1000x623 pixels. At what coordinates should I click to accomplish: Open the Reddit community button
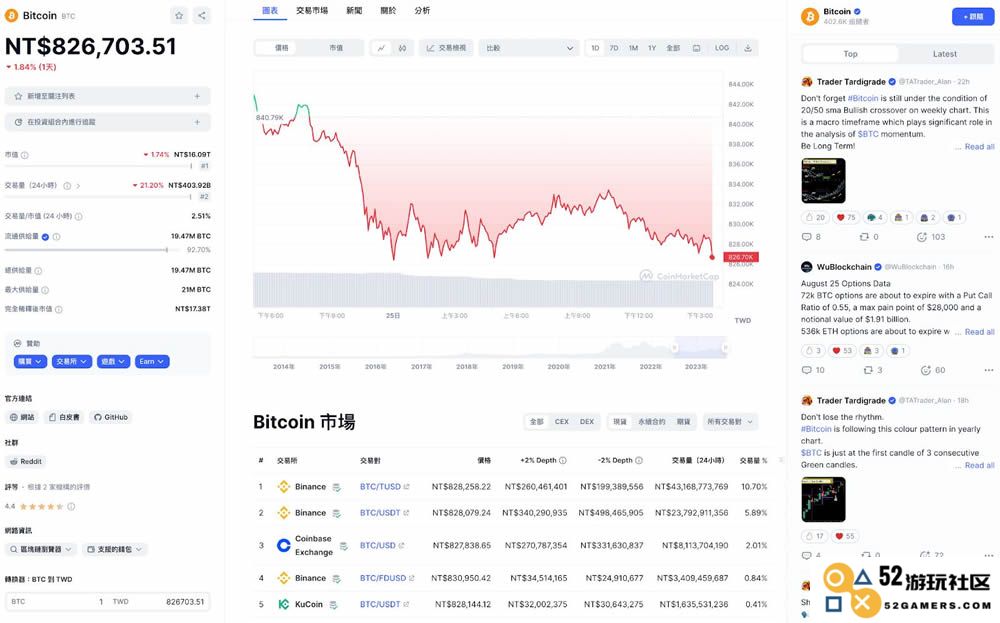point(26,461)
